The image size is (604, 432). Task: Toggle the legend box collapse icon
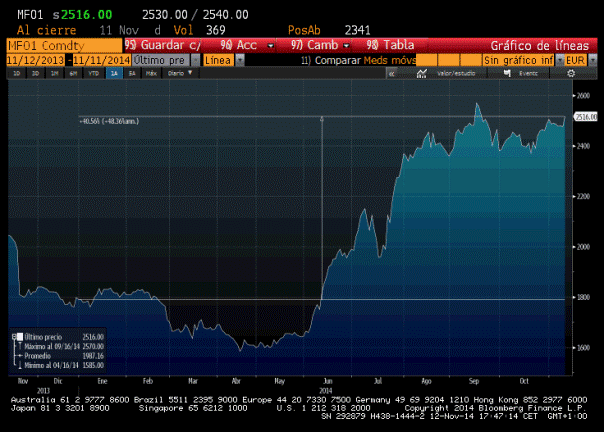pos(14,337)
